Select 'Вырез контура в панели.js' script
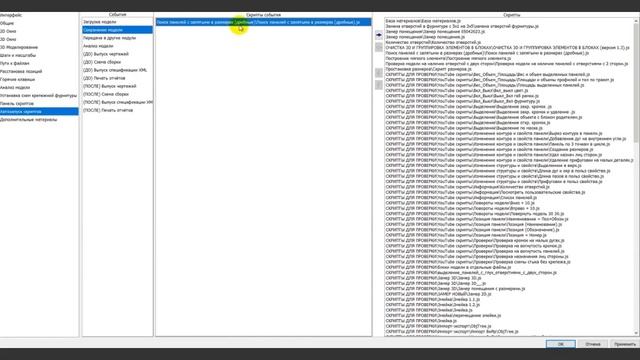Image resolution: width=640 pixels, height=360 pixels. click(494, 133)
